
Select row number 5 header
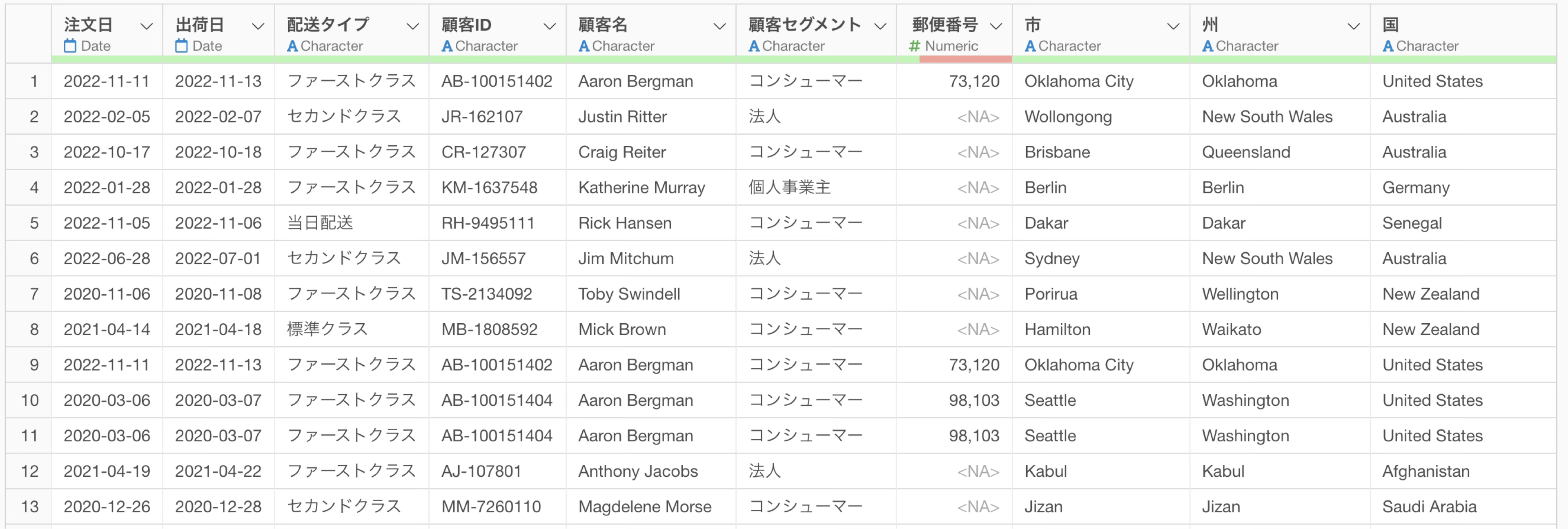(34, 223)
